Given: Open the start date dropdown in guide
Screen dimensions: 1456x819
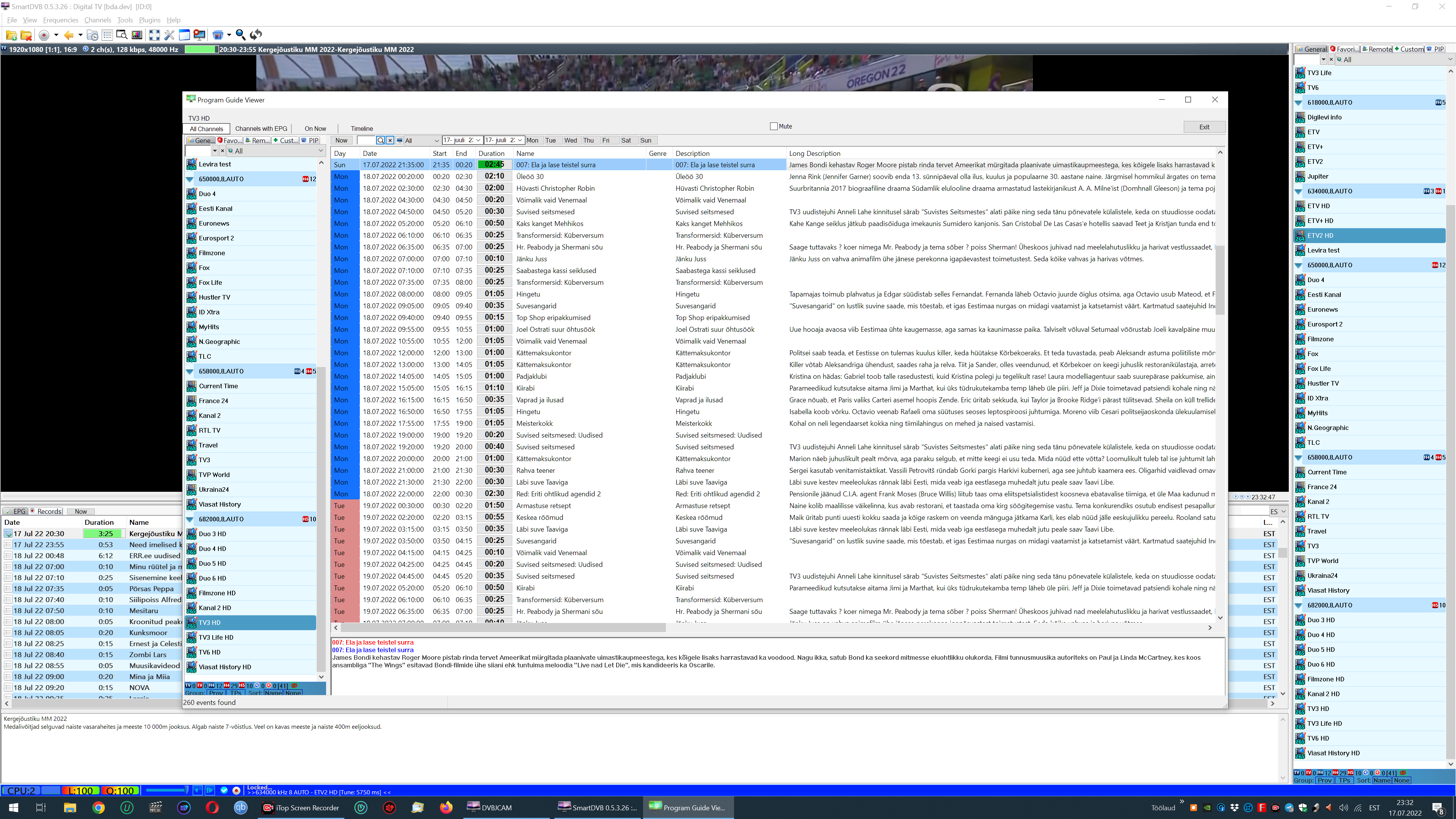Looking at the screenshot, I should coord(478,140).
